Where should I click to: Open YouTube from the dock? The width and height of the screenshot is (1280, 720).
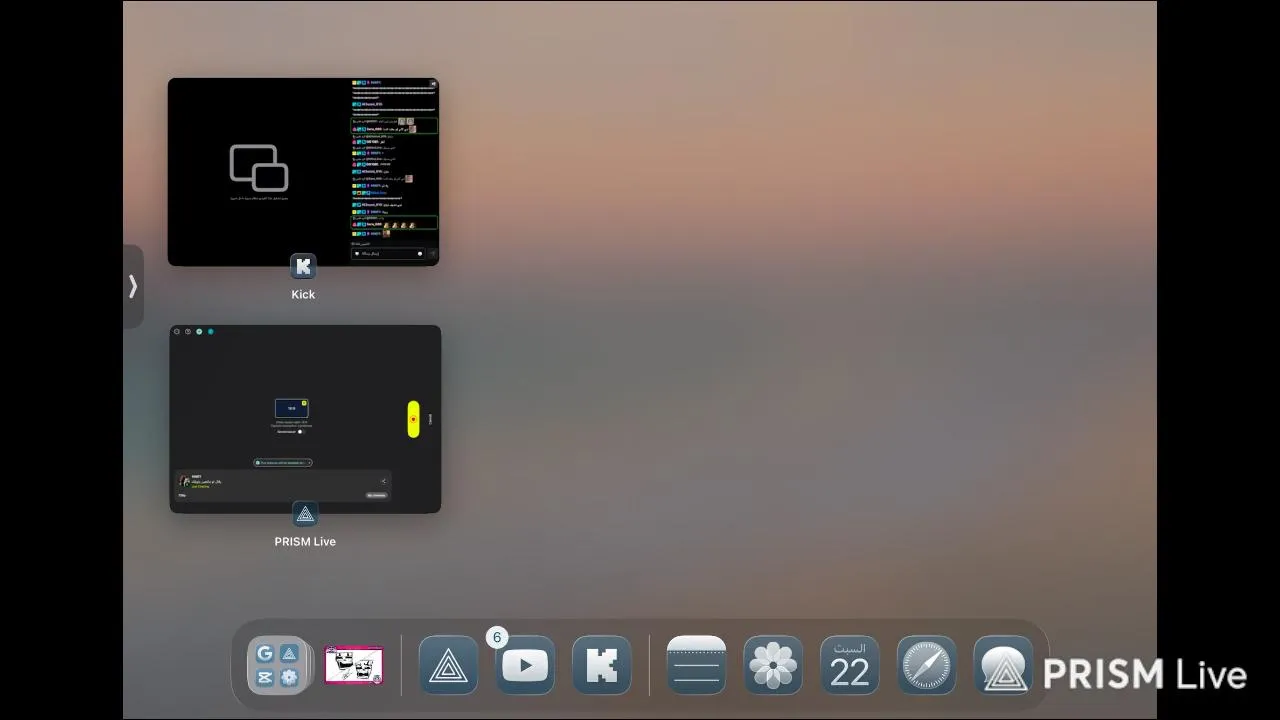(x=525, y=666)
